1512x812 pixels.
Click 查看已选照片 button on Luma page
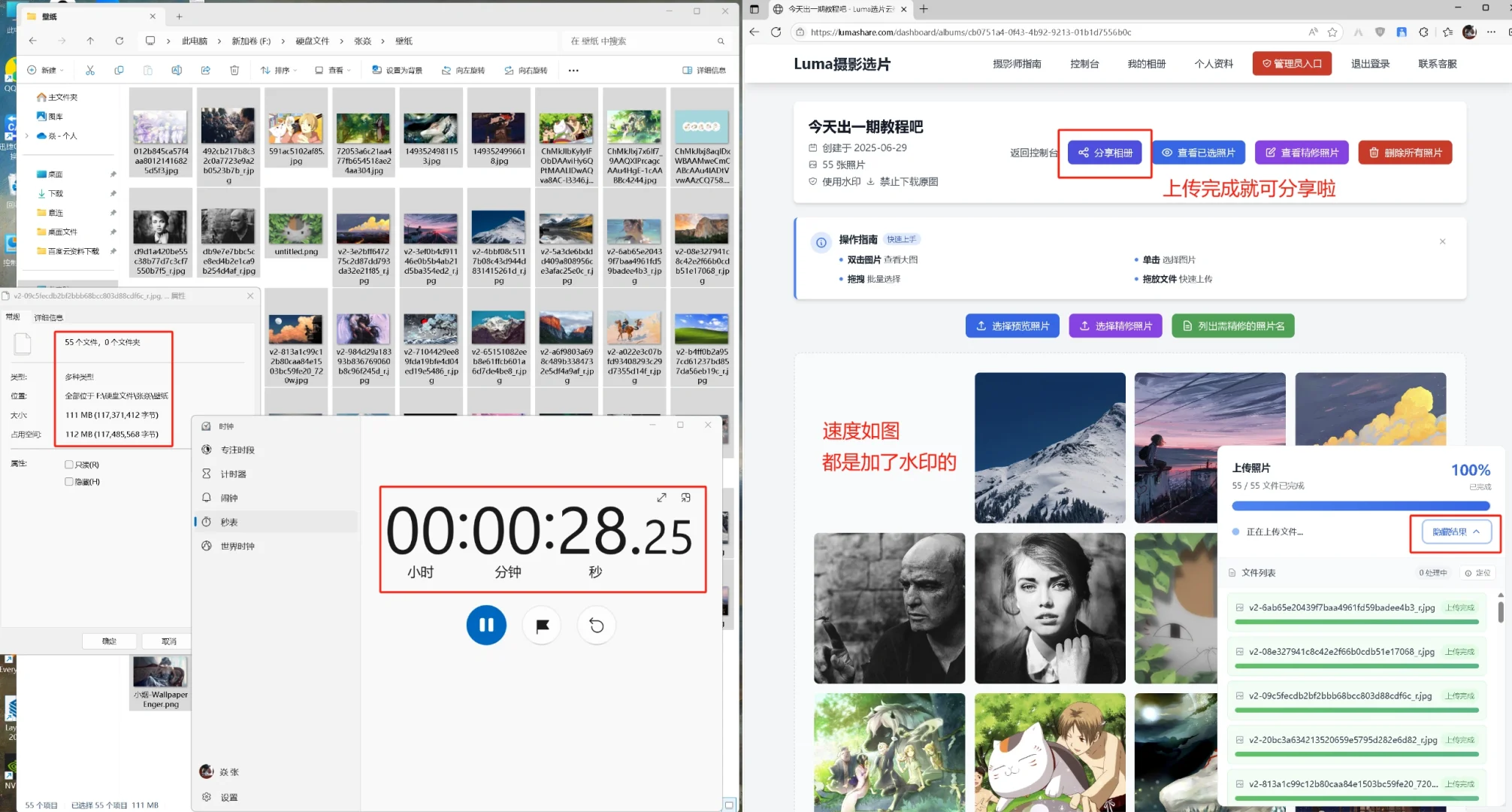pos(1199,153)
